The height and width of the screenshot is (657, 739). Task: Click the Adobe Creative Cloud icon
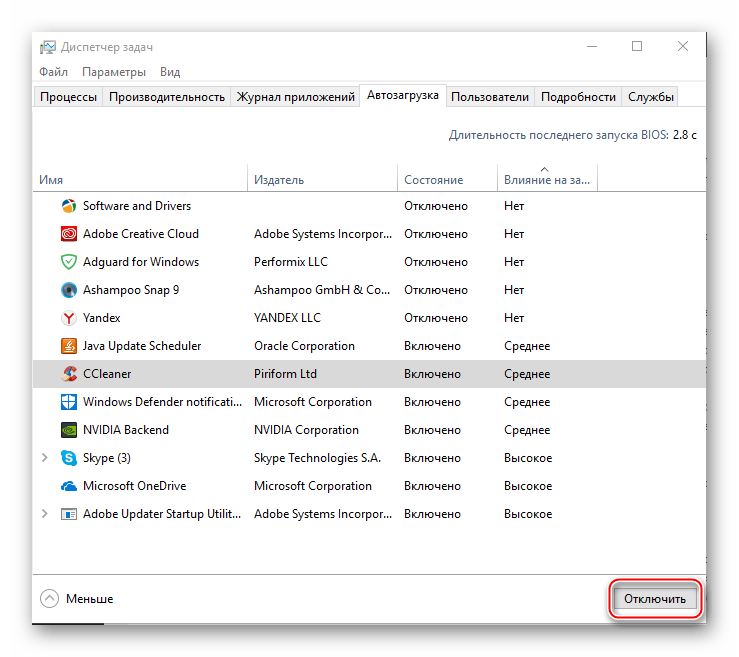(69, 234)
